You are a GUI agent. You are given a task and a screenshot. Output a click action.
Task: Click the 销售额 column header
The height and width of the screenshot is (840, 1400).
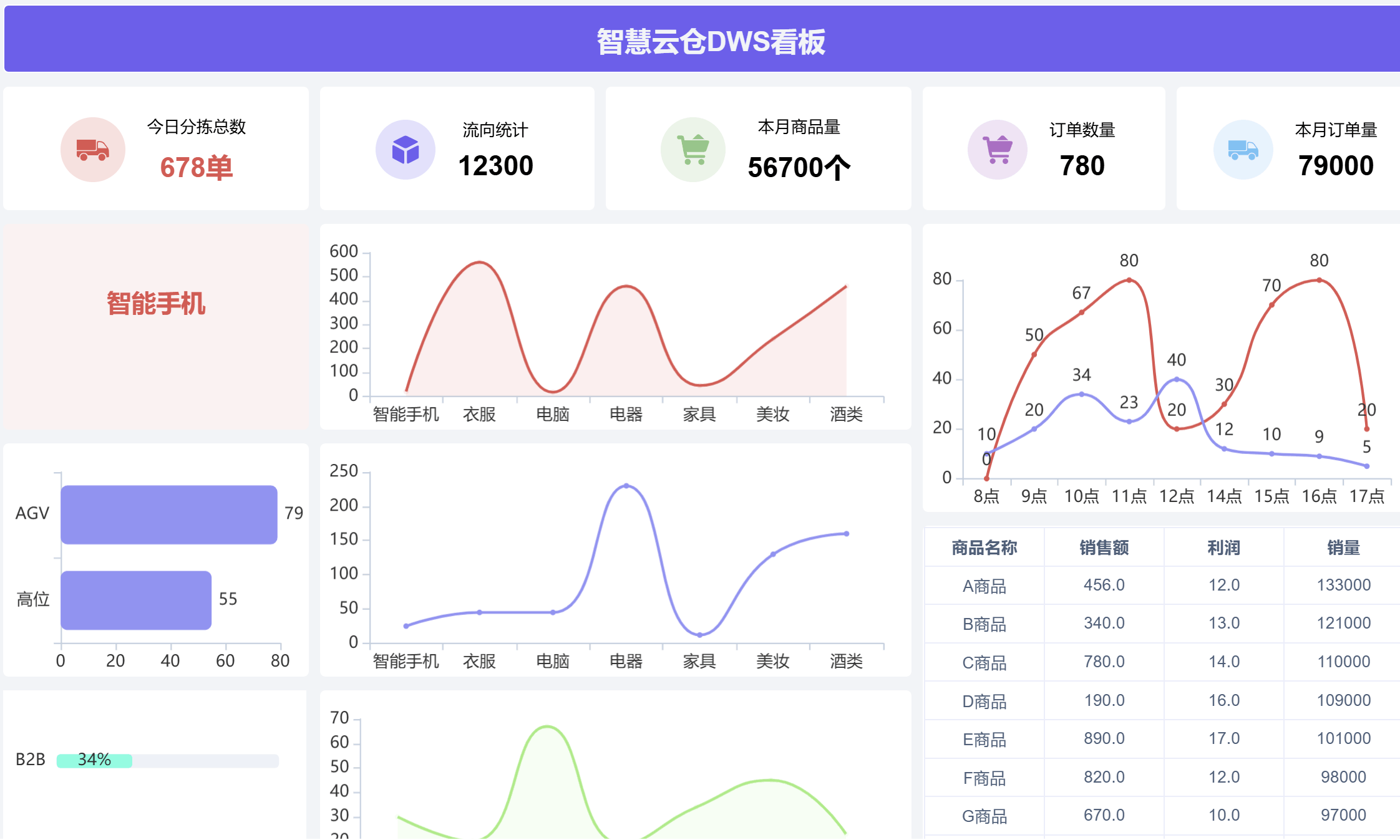[x=1104, y=548]
